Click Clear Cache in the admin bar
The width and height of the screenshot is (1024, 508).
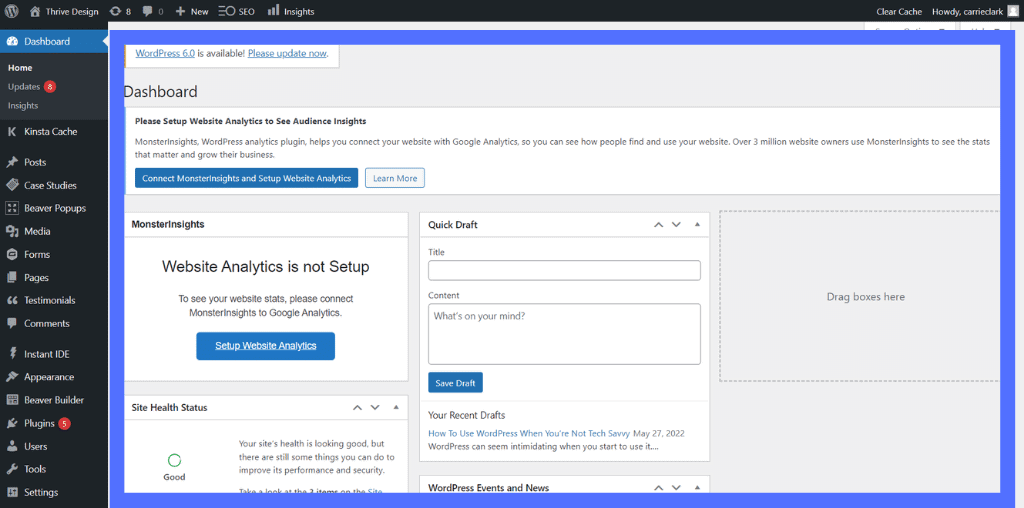[x=899, y=11]
